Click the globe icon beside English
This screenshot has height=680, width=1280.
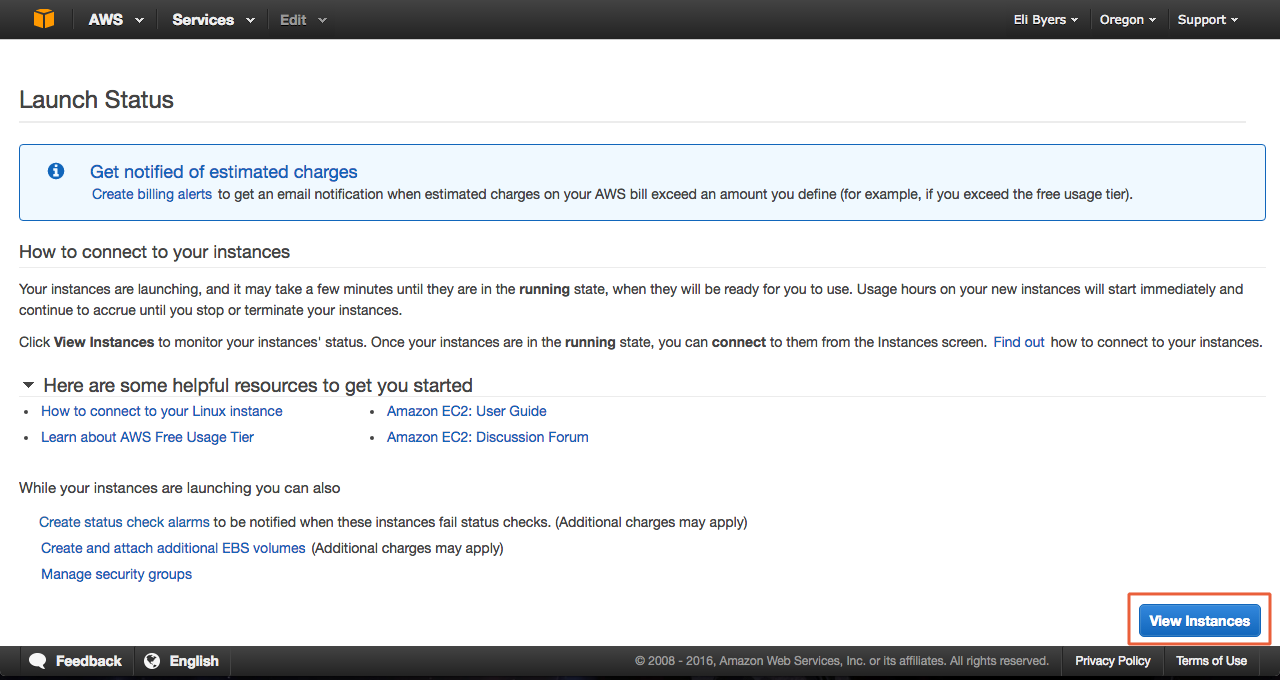click(x=152, y=661)
